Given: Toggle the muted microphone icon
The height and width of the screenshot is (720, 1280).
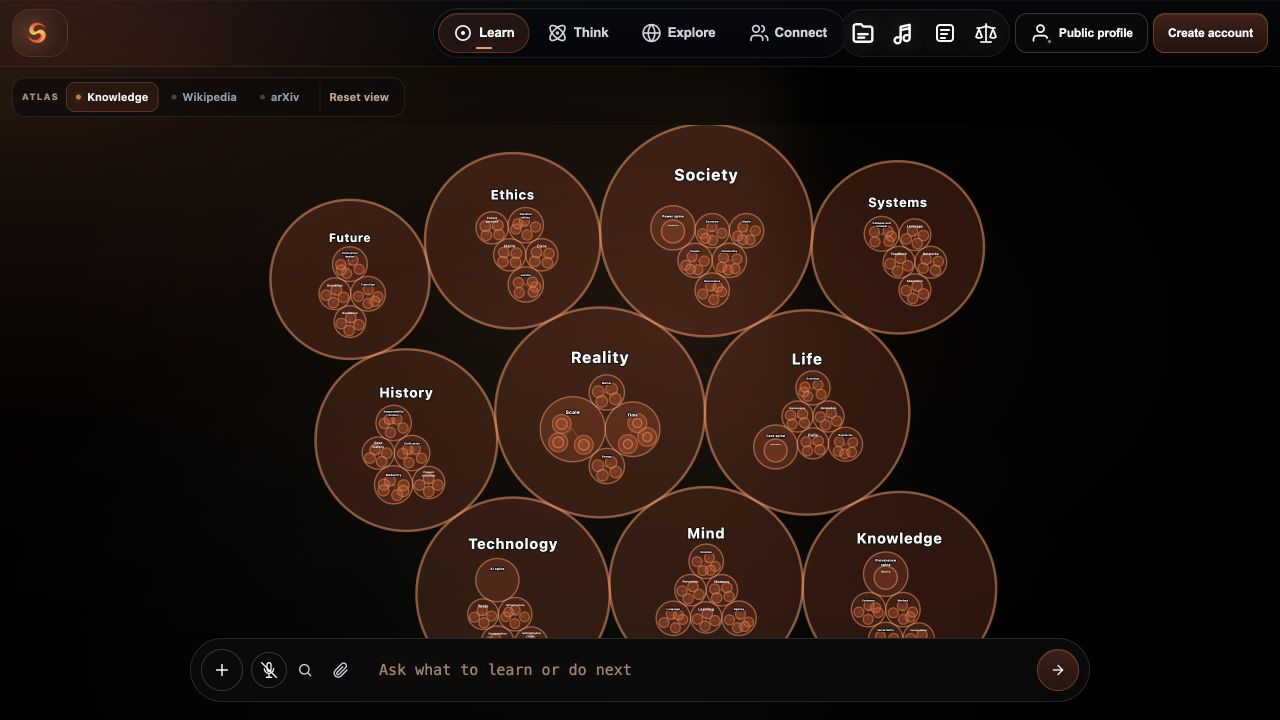Looking at the screenshot, I should pyautogui.click(x=269, y=670).
